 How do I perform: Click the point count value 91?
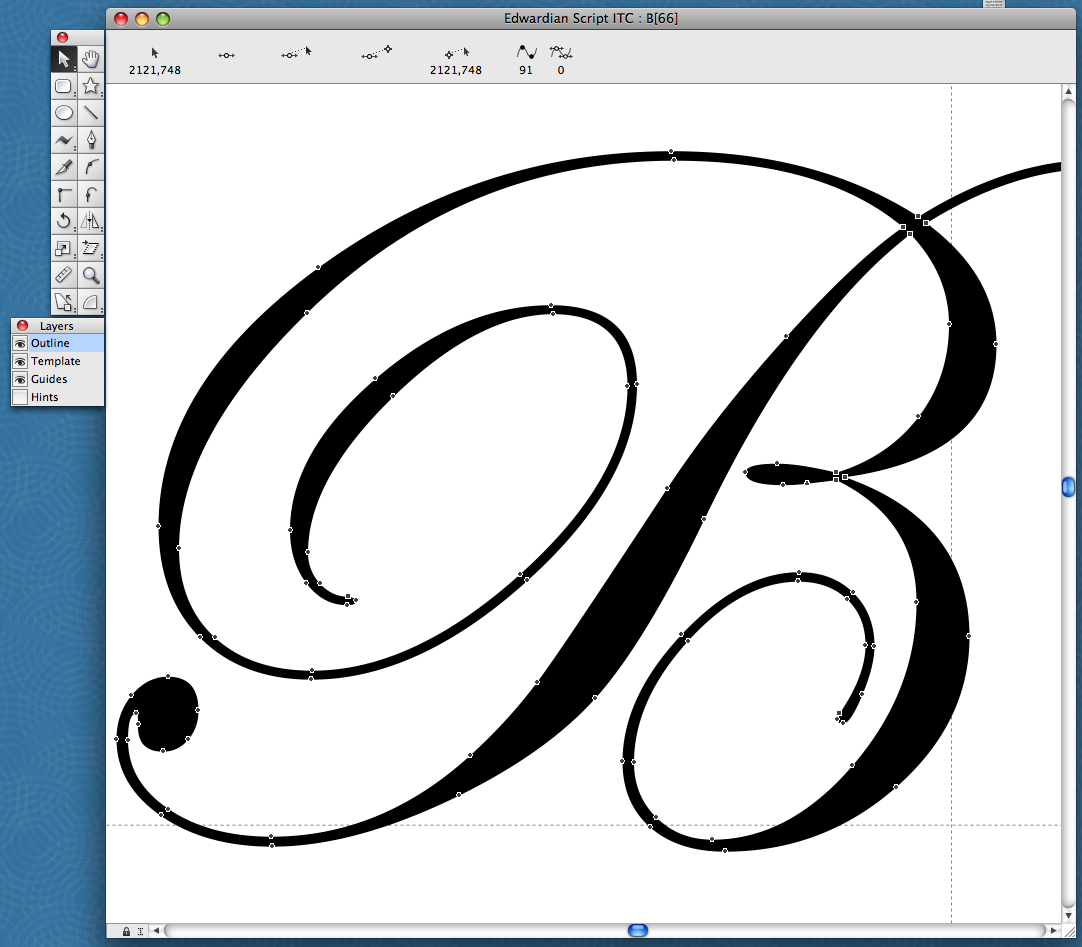tap(526, 70)
